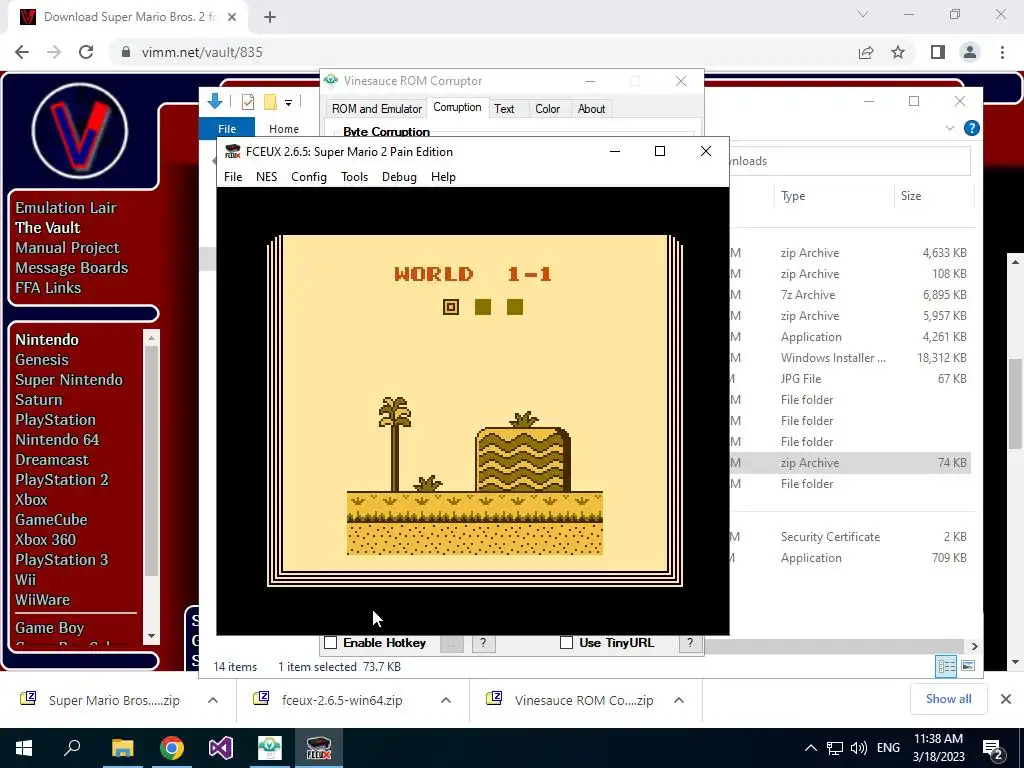Open Chrome profile avatar

(970, 52)
